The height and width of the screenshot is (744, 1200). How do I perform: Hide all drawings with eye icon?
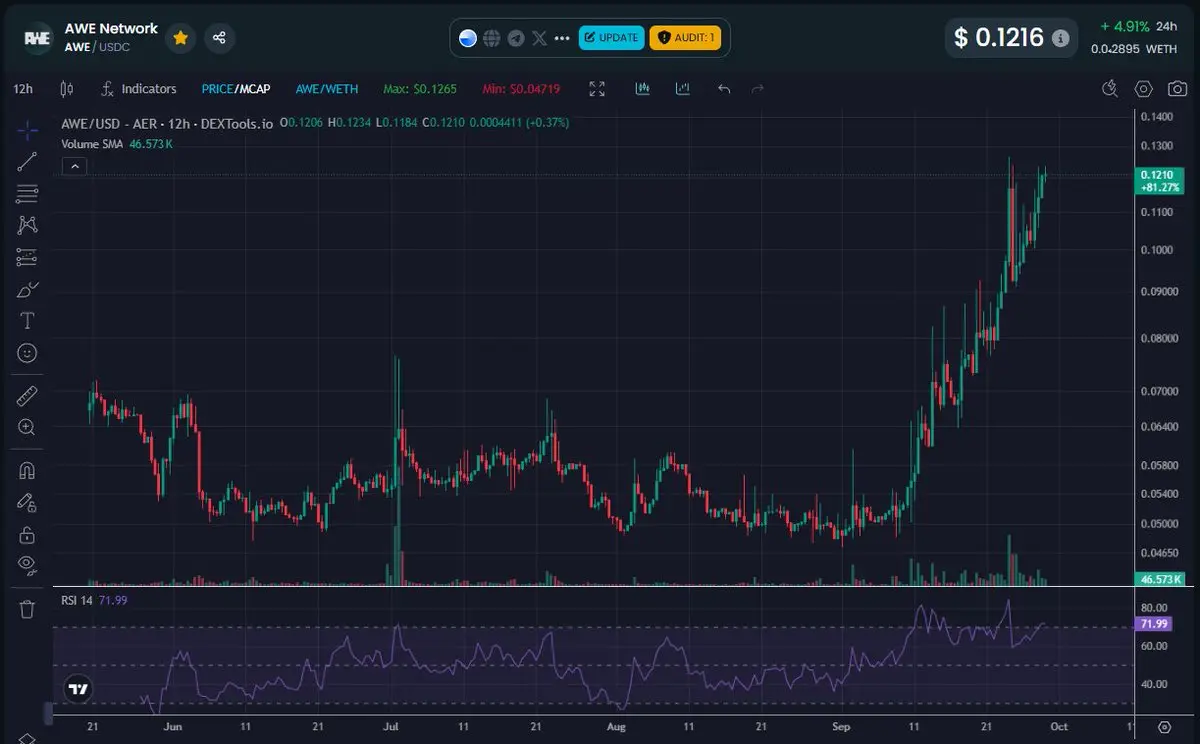(x=27, y=565)
